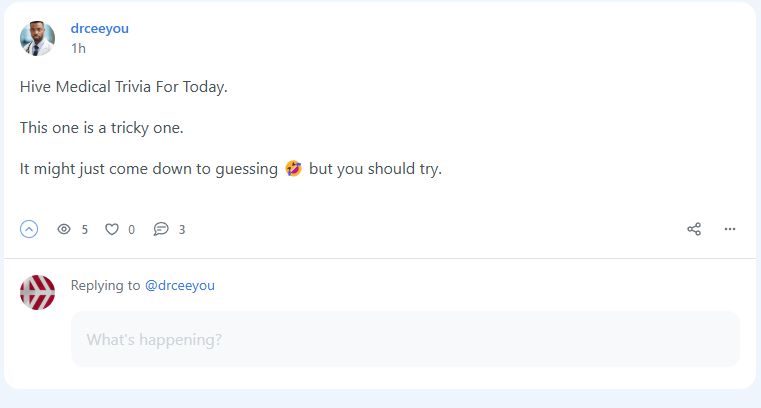761x408 pixels.
Task: Open drceeyou's profile picture
Action: pyautogui.click(x=37, y=38)
